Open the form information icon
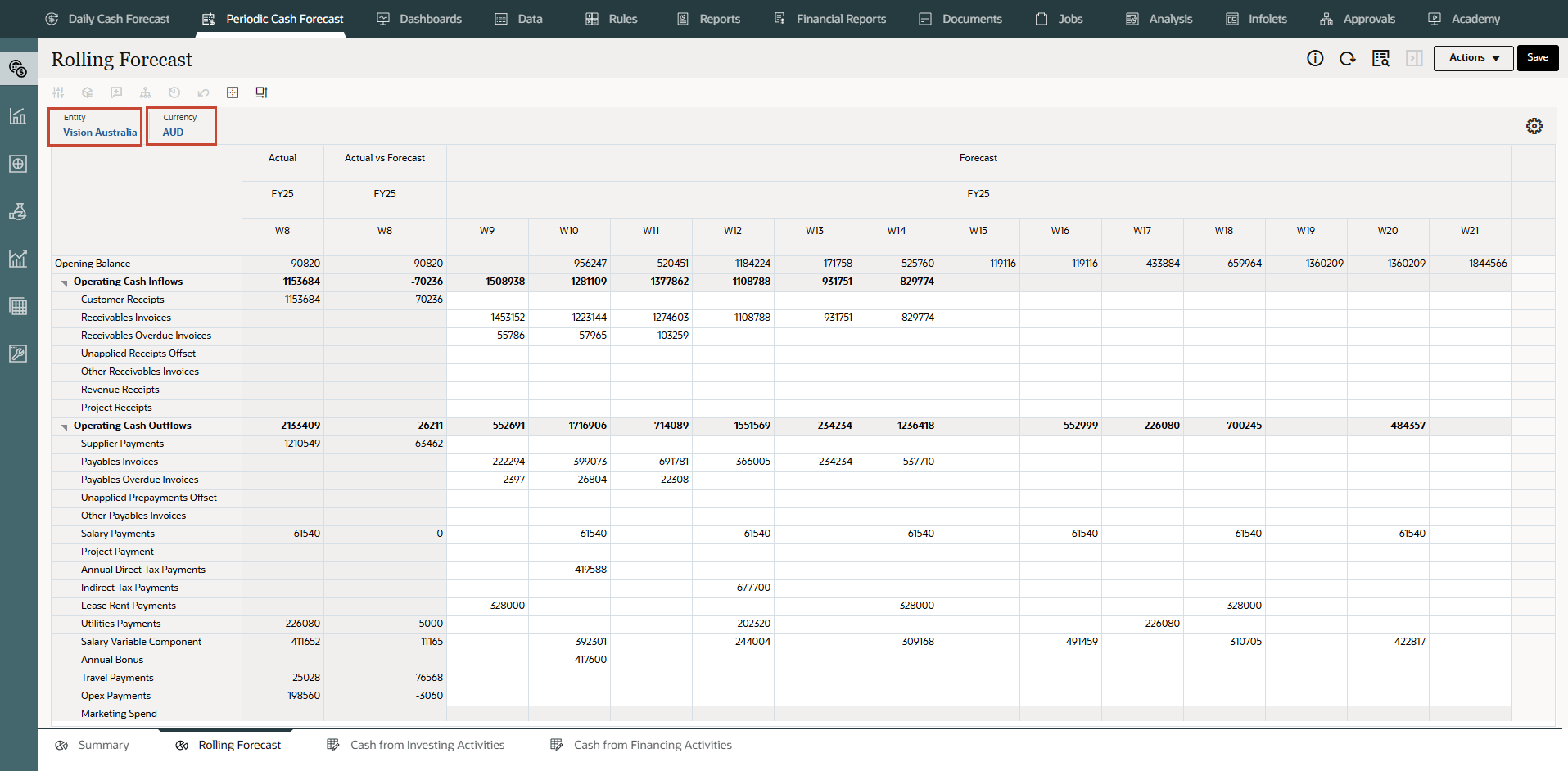The width and height of the screenshot is (1568, 771). [x=1315, y=58]
